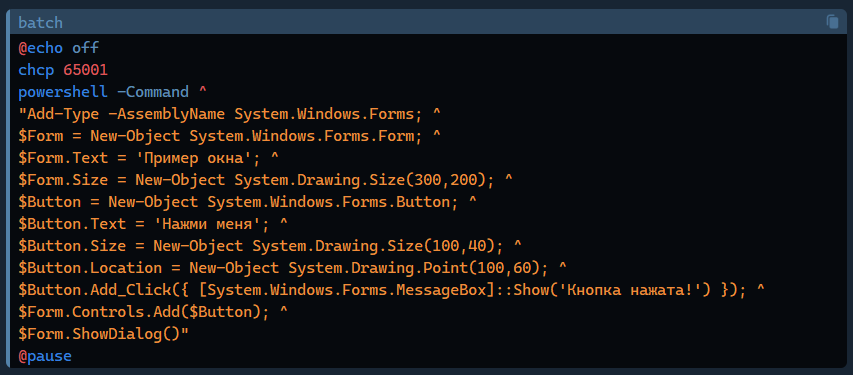Copy the batch code snippet
The height and width of the screenshot is (375, 853).
(832, 22)
